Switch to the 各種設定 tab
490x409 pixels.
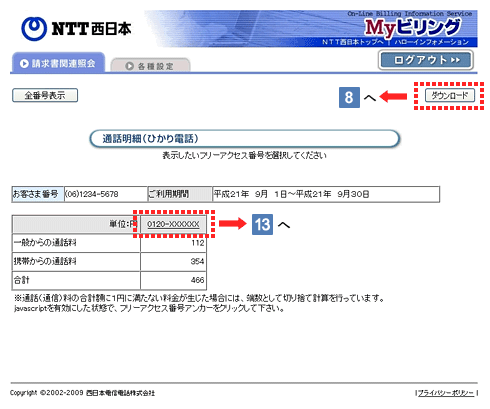150,65
